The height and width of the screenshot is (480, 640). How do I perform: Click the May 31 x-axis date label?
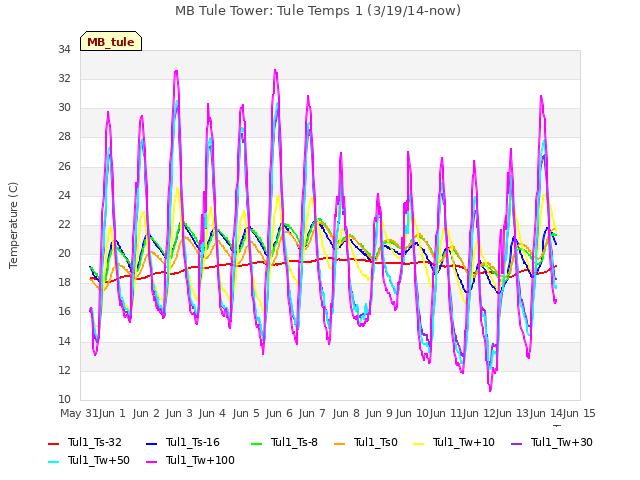click(x=79, y=413)
